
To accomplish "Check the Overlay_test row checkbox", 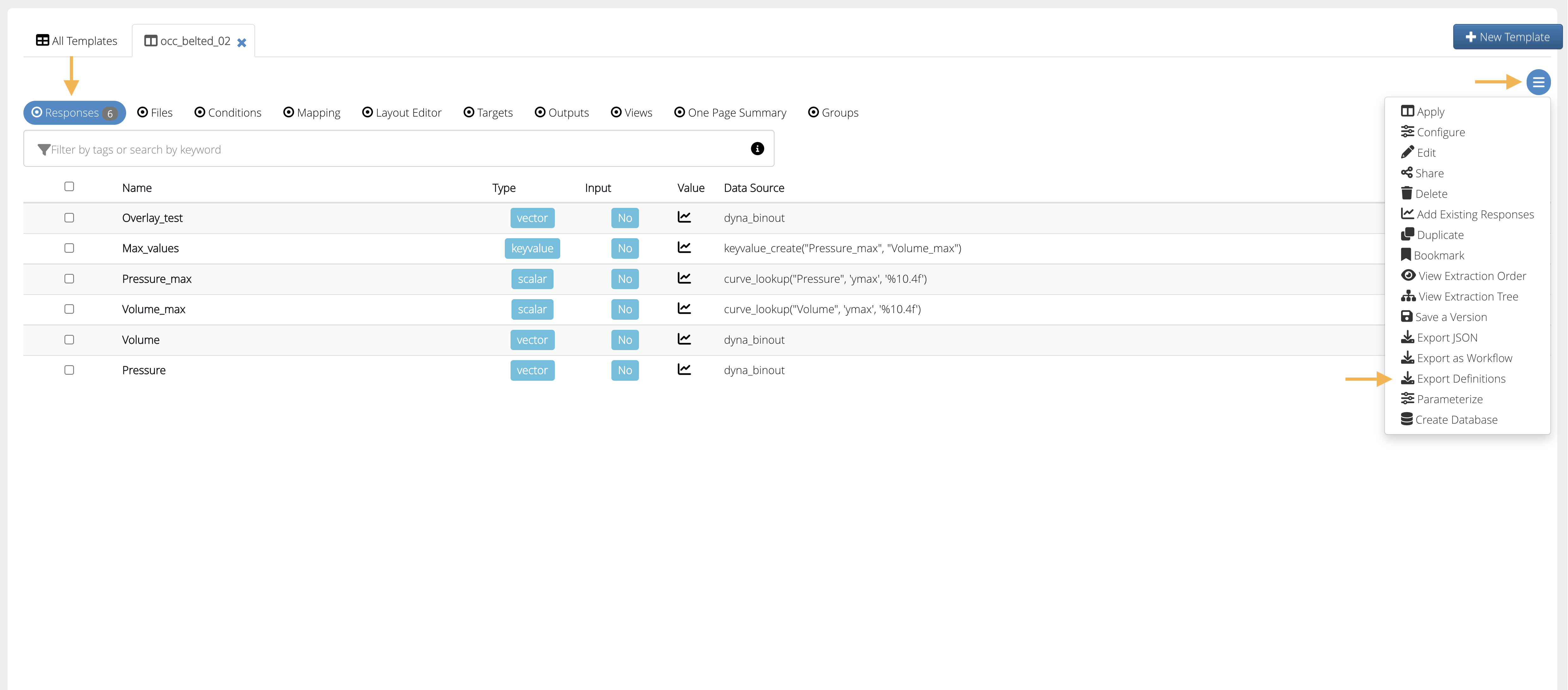I will [70, 217].
